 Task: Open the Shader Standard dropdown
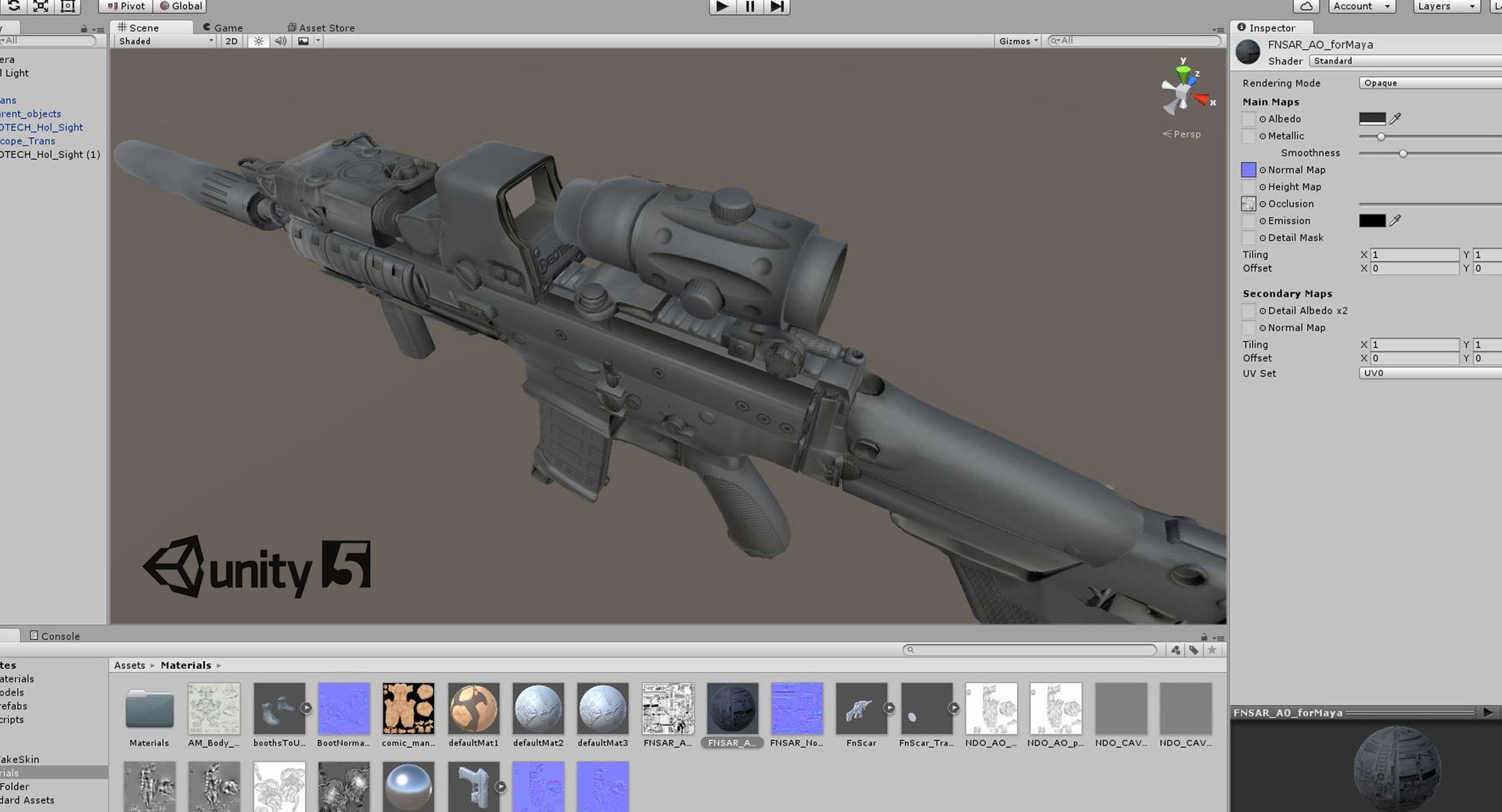pyautogui.click(x=1405, y=61)
